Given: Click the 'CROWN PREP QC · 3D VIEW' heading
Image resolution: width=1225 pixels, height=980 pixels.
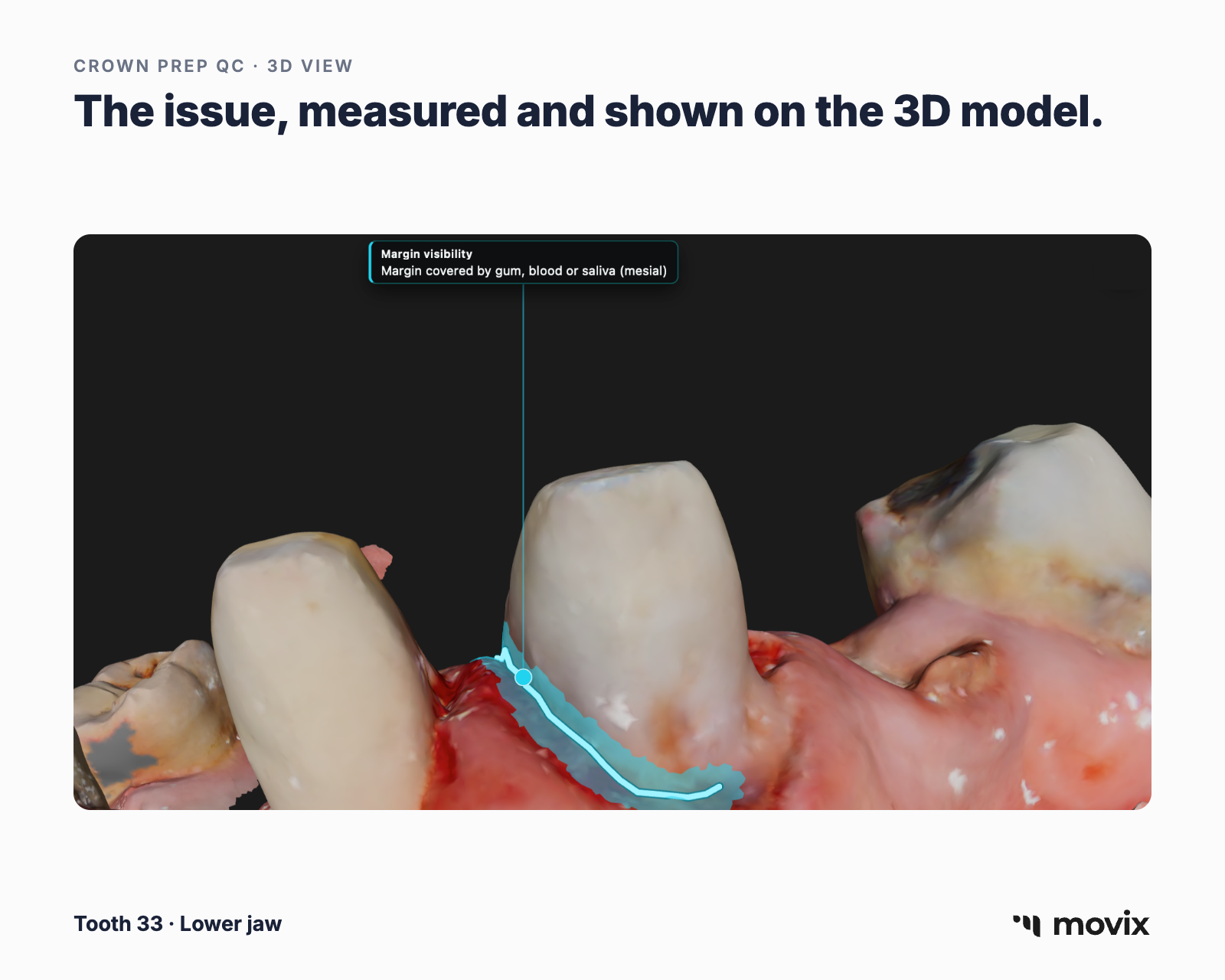Looking at the screenshot, I should (213, 66).
